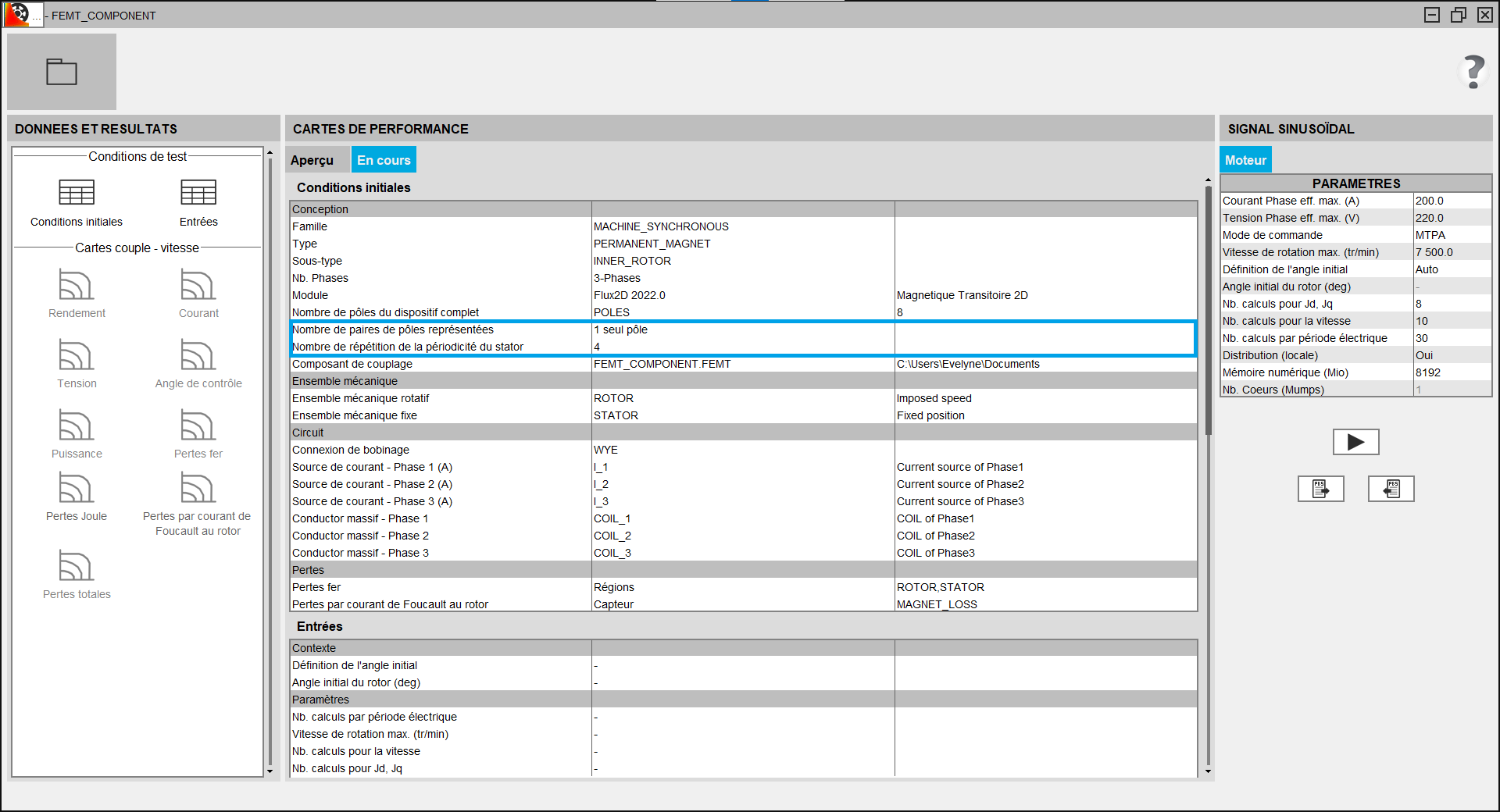Open the Mode de commande MTPA dropdown
The width and height of the screenshot is (1500, 812).
pyautogui.click(x=1452, y=235)
